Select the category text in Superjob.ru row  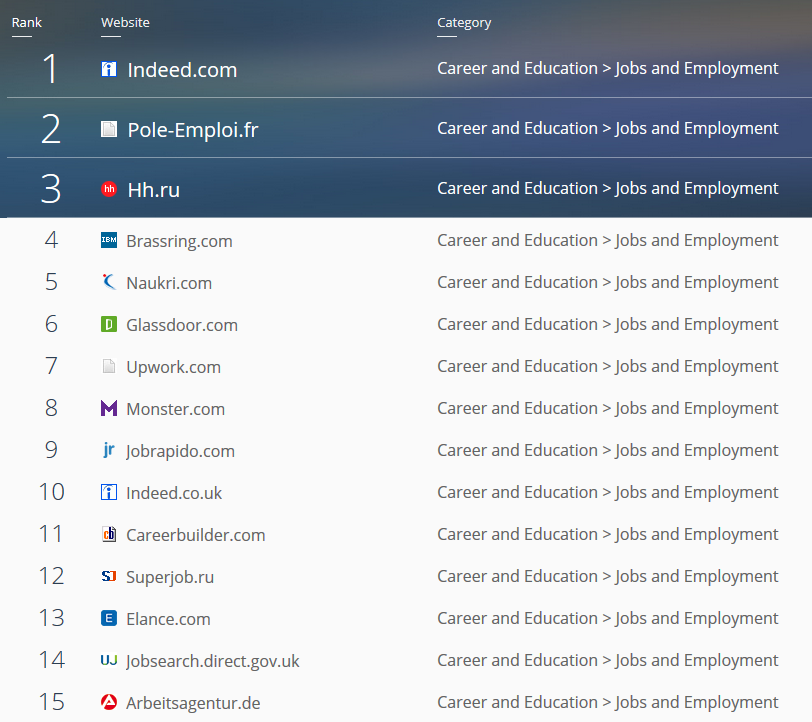(x=607, y=576)
